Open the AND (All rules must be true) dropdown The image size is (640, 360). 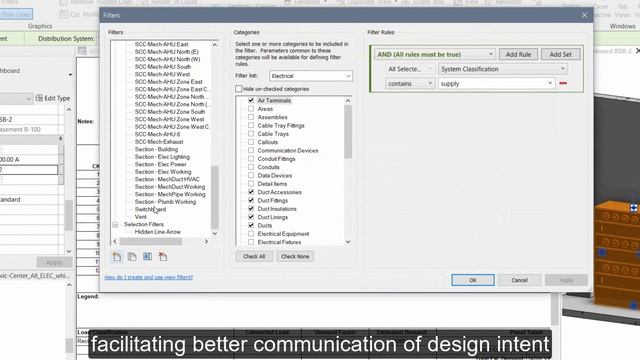(435, 54)
